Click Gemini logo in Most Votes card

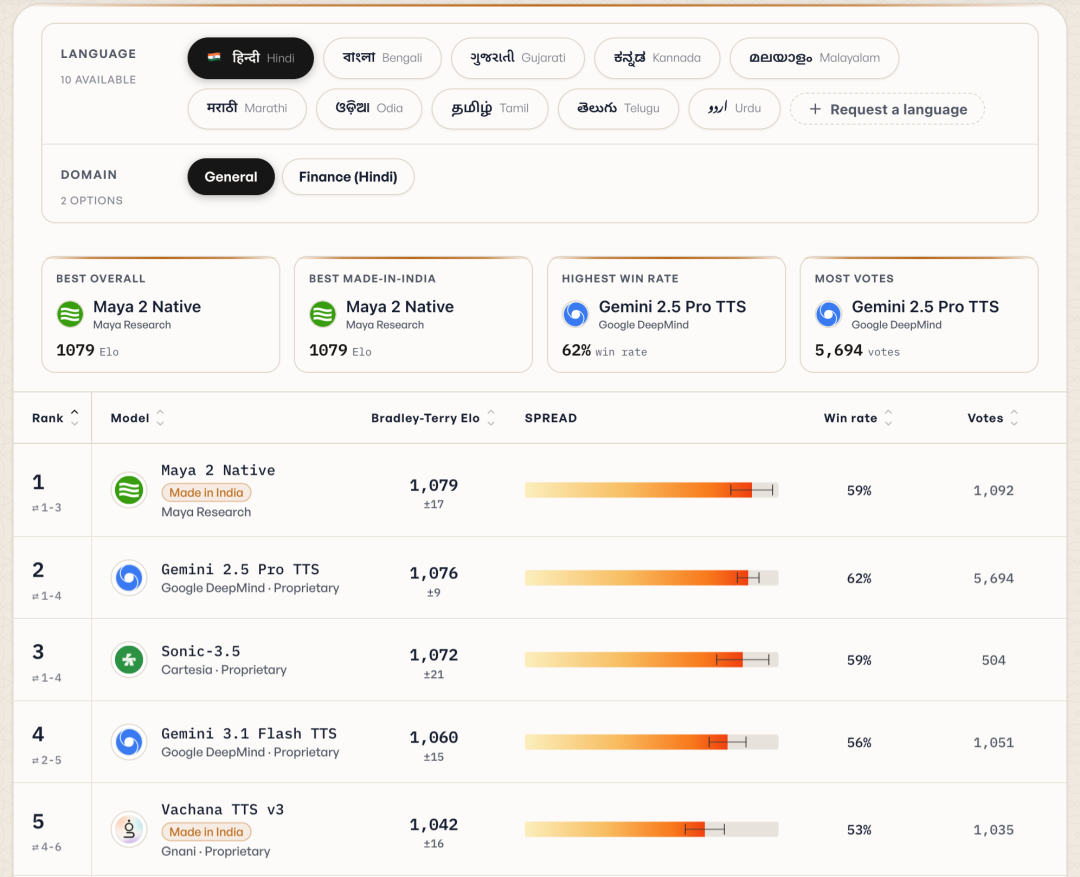tap(829, 314)
